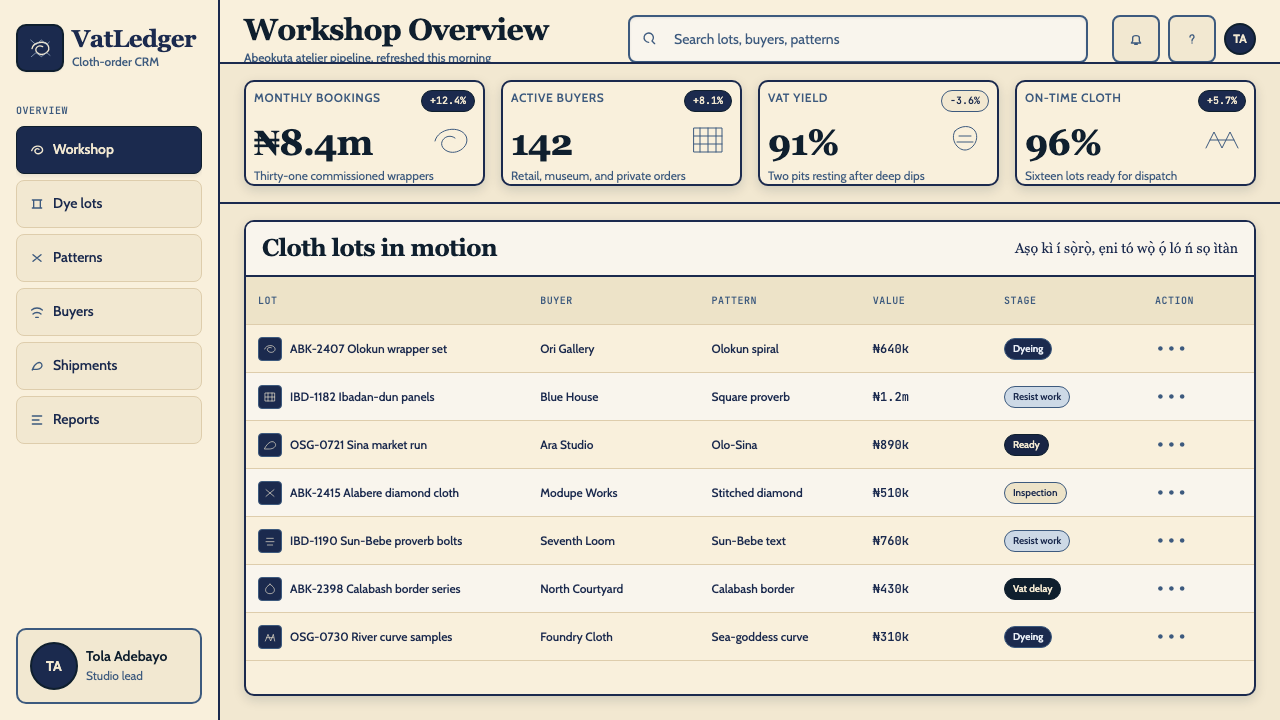Click the grid icon beside IBD-1182 lot

pyautogui.click(x=270, y=397)
